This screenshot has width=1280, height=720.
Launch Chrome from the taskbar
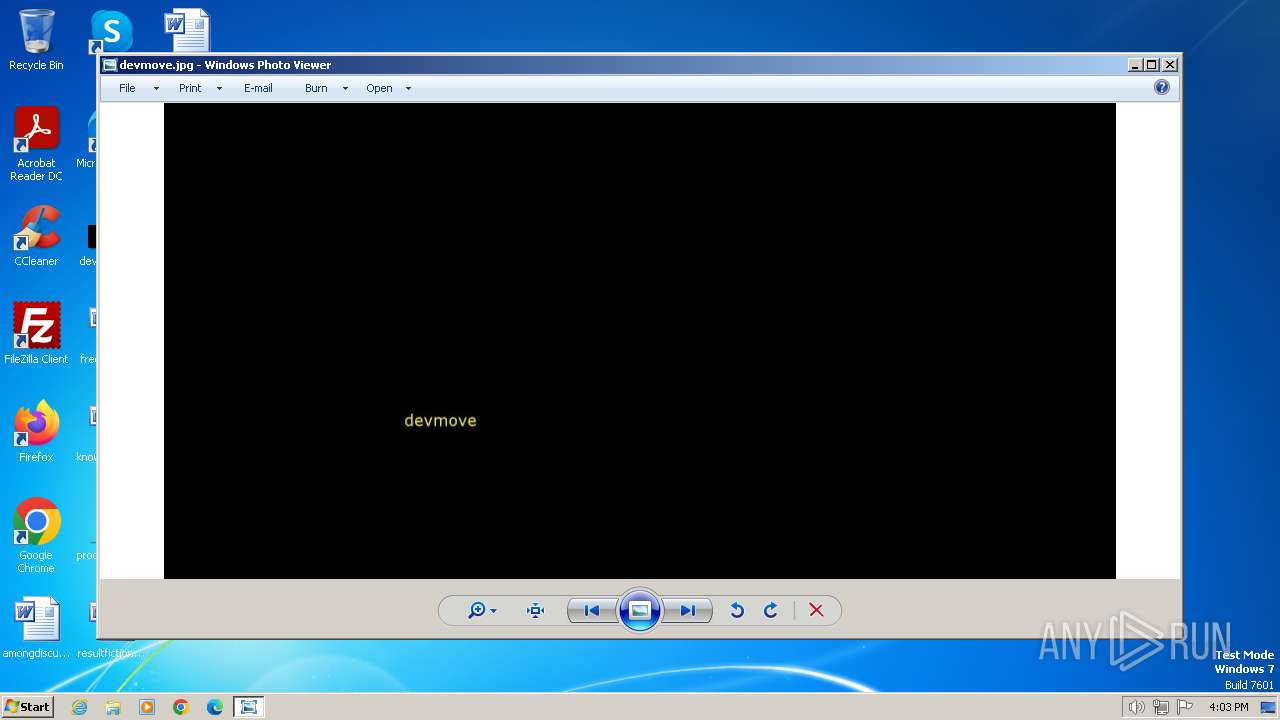(x=181, y=707)
